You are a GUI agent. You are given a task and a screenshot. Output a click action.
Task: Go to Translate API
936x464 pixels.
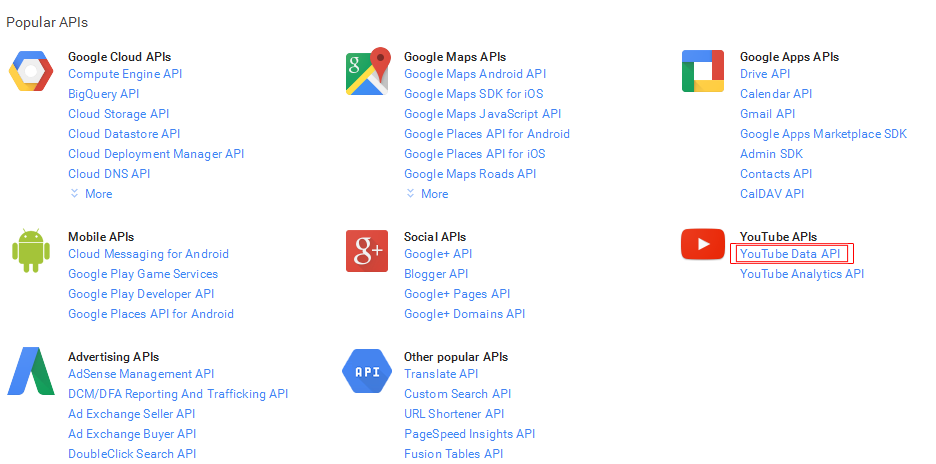[x=443, y=374]
